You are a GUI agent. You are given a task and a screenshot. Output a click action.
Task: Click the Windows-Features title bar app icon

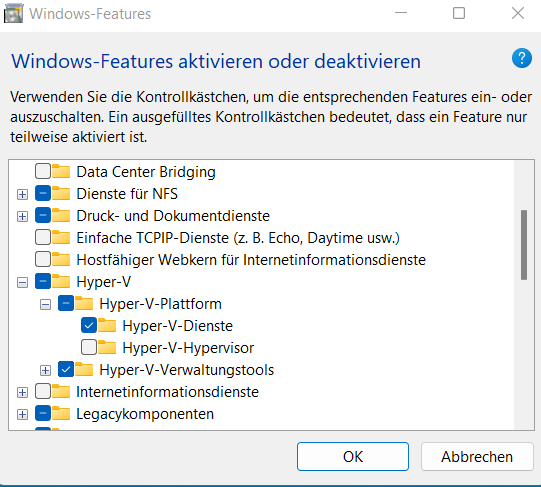tap(13, 13)
